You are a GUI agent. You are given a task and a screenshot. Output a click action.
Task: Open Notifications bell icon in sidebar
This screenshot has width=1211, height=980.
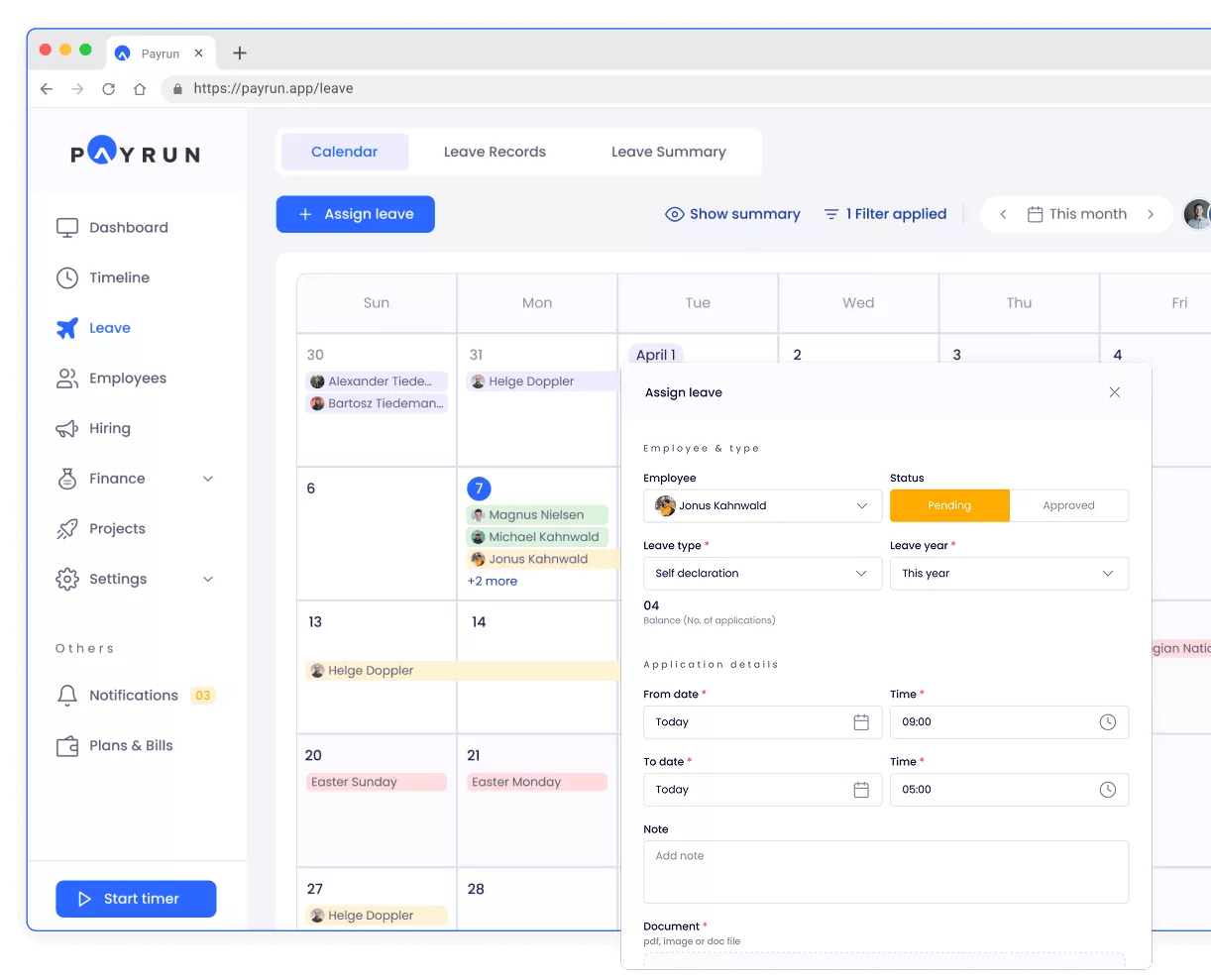[x=67, y=696]
